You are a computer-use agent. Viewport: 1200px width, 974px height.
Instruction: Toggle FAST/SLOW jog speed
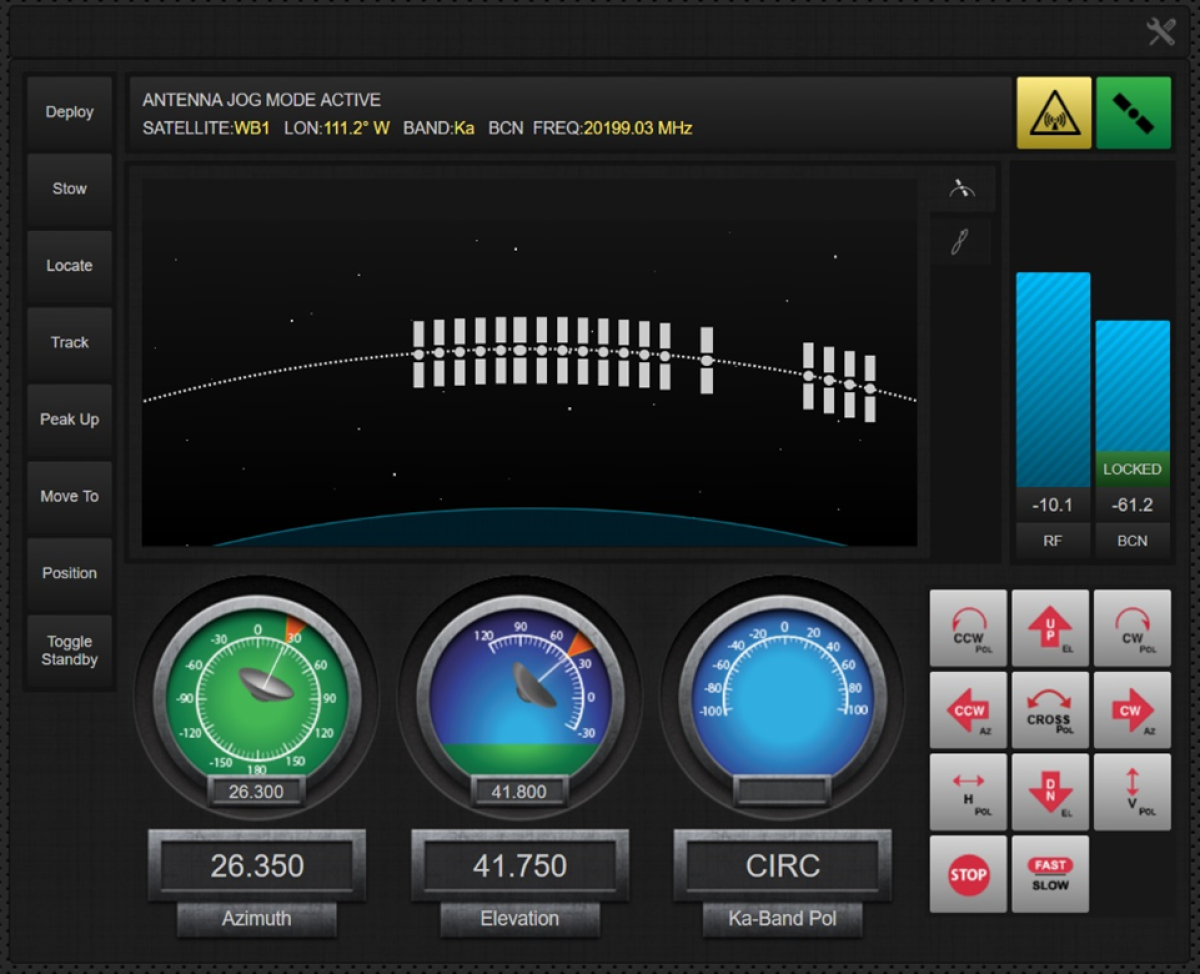[x=1050, y=874]
